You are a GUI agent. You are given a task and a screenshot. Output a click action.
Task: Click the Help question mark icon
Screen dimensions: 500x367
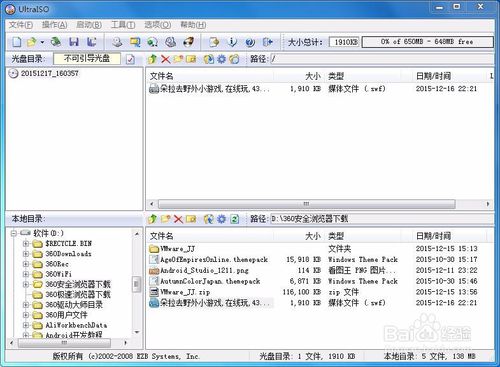click(x=250, y=42)
